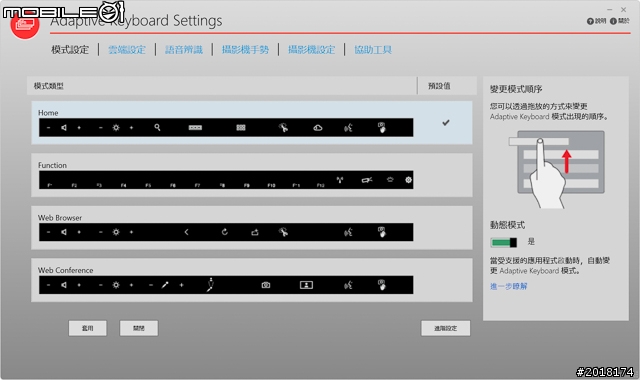This screenshot has width=640, height=380.
Task: Select the 模式設定 tab
Action: tap(70, 50)
